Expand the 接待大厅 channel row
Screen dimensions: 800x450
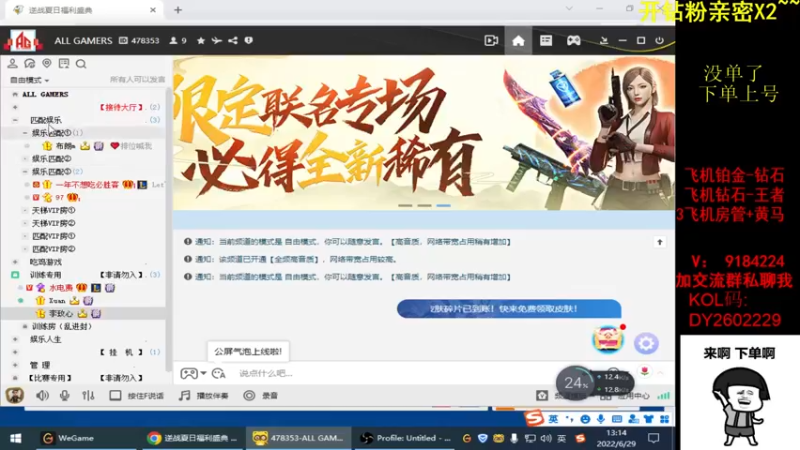(x=15, y=107)
